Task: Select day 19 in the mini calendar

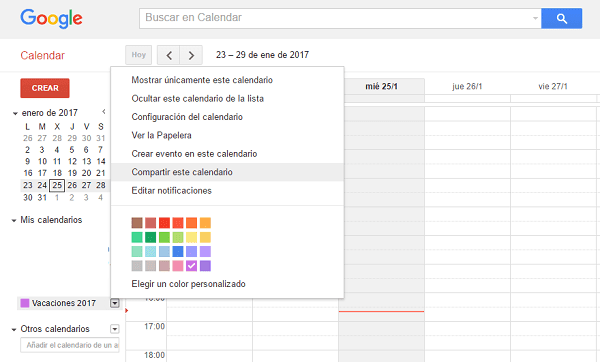Action: click(72, 173)
